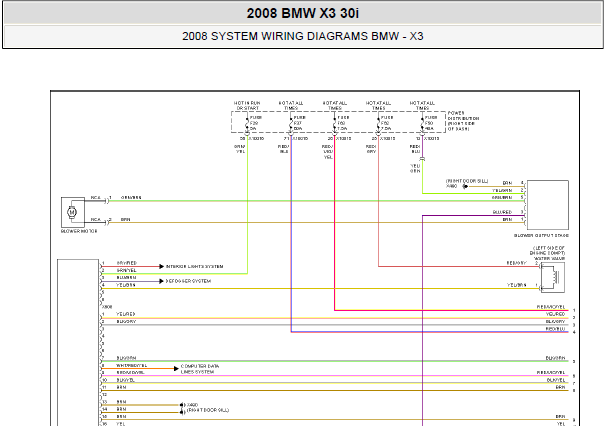Click the GRN/BRN label at blower motor pin 1
This screenshot has width=608, height=426.
[131, 198]
